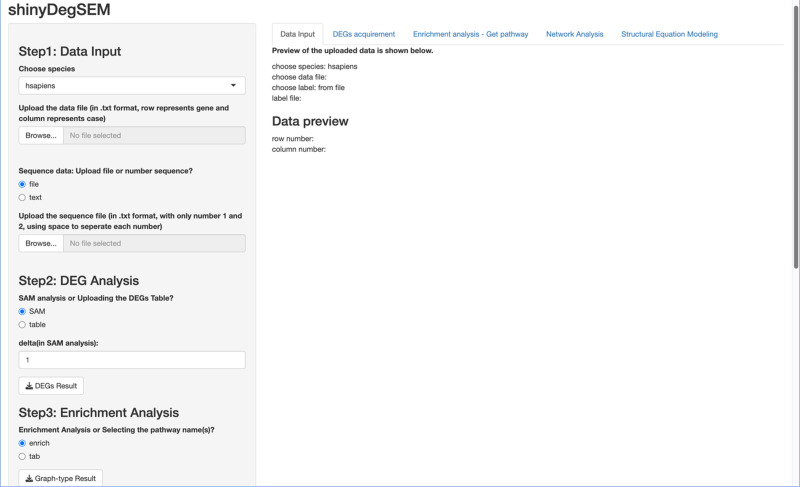Go to the Network Analysis tab
Viewport: 800px width, 487px height.
574,34
